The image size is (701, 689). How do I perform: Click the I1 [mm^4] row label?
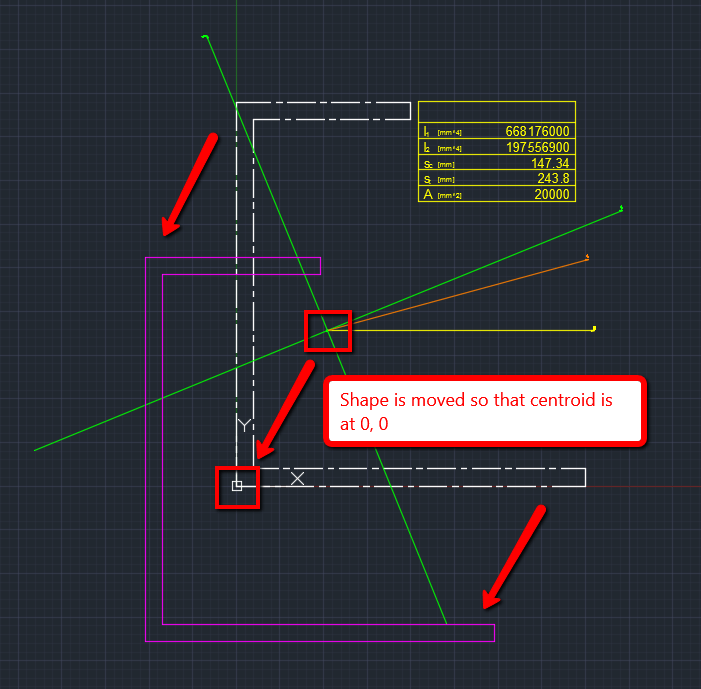pos(442,131)
